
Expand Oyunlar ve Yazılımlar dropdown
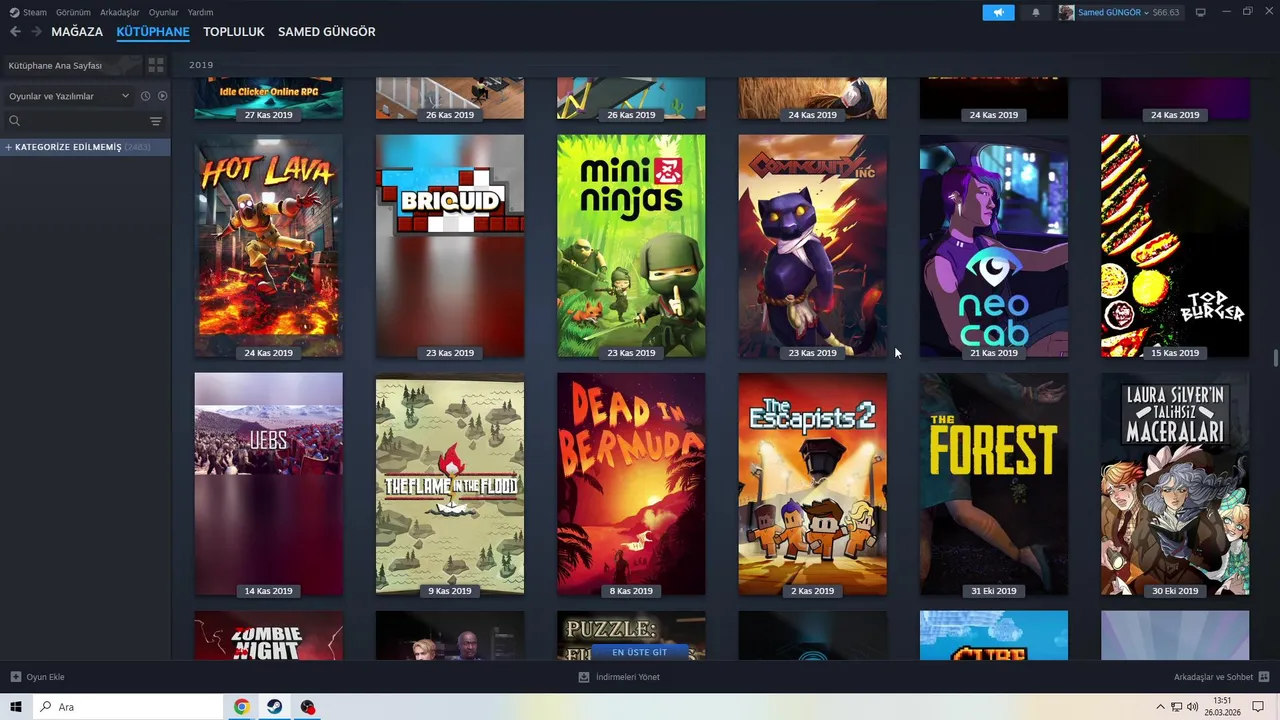[68, 96]
